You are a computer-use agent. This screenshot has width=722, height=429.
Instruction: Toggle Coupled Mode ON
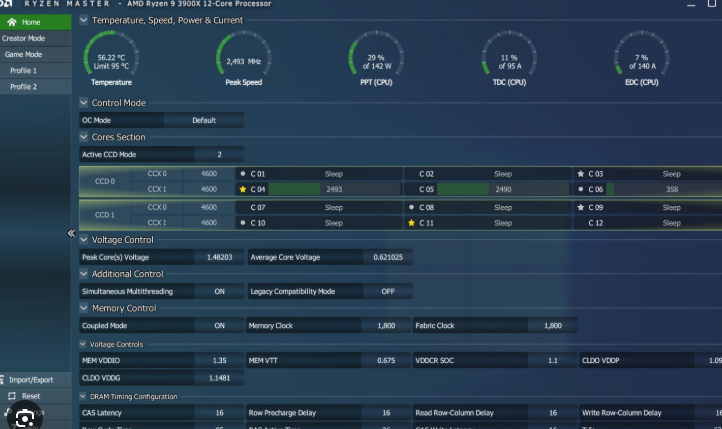point(219,325)
